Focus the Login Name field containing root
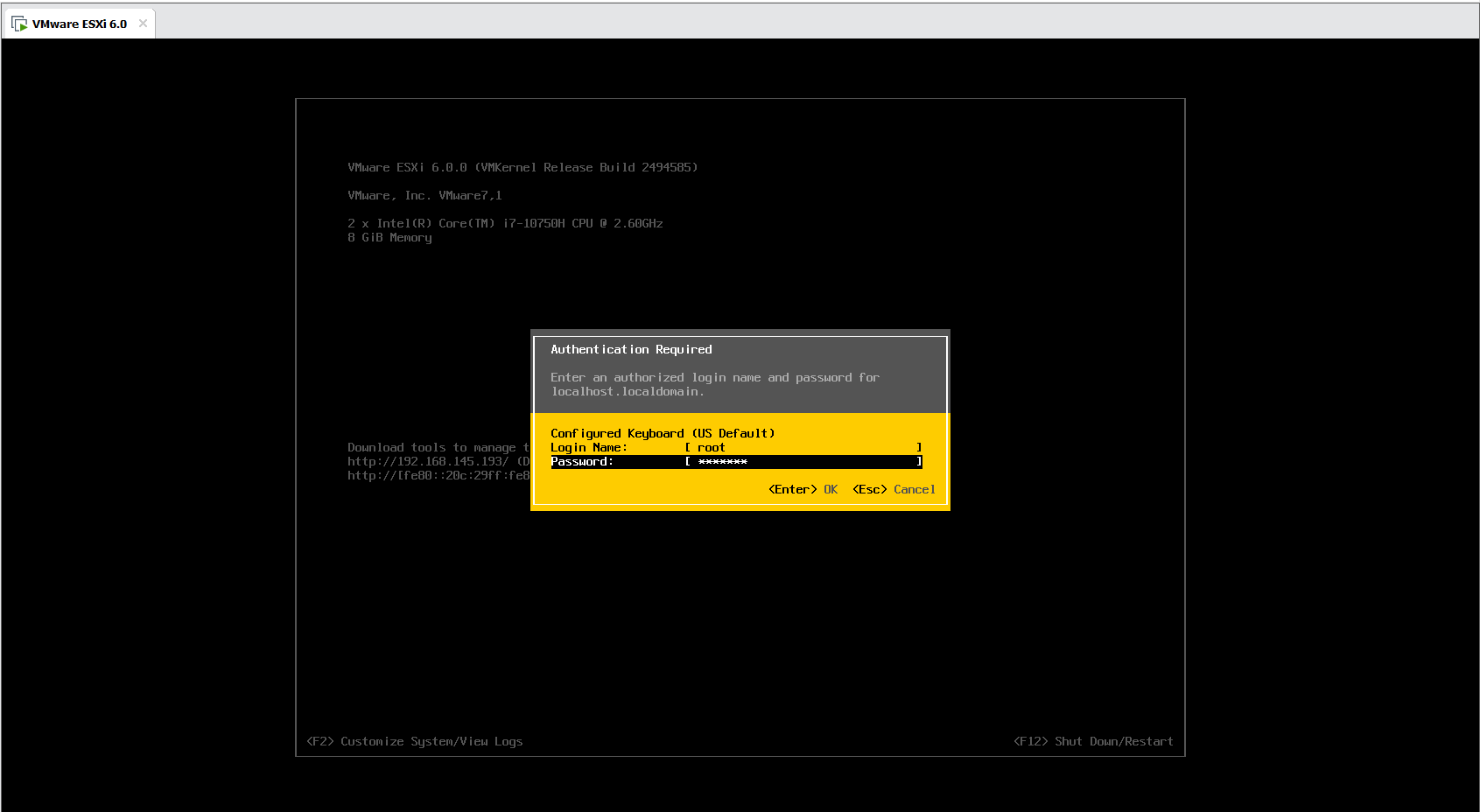Image resolution: width=1480 pixels, height=812 pixels. click(803, 447)
